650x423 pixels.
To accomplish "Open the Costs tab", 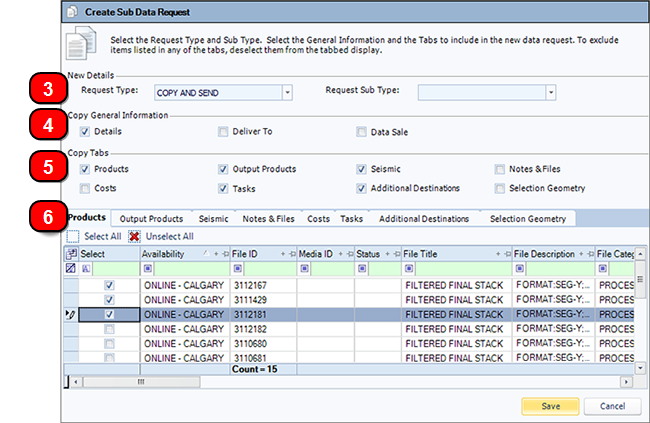I will (x=318, y=219).
